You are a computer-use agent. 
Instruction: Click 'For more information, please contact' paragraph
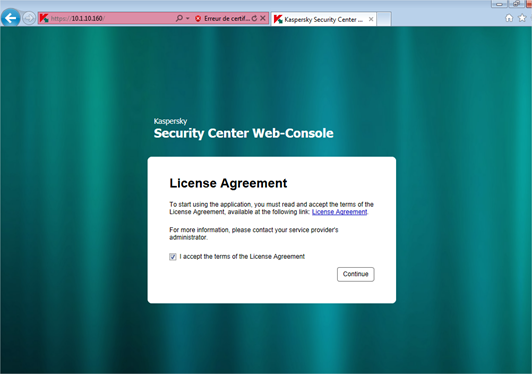254,233
